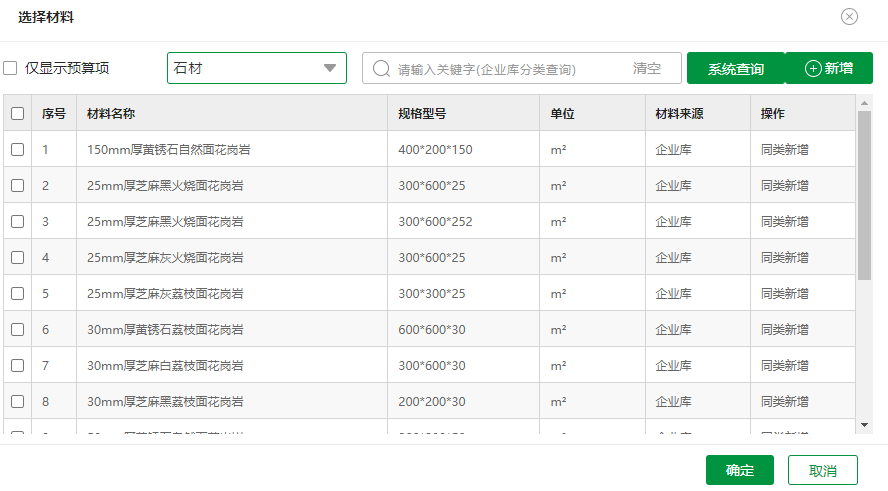Click 同类新增 link in row 2
This screenshot has height=491, width=888.
coord(784,185)
